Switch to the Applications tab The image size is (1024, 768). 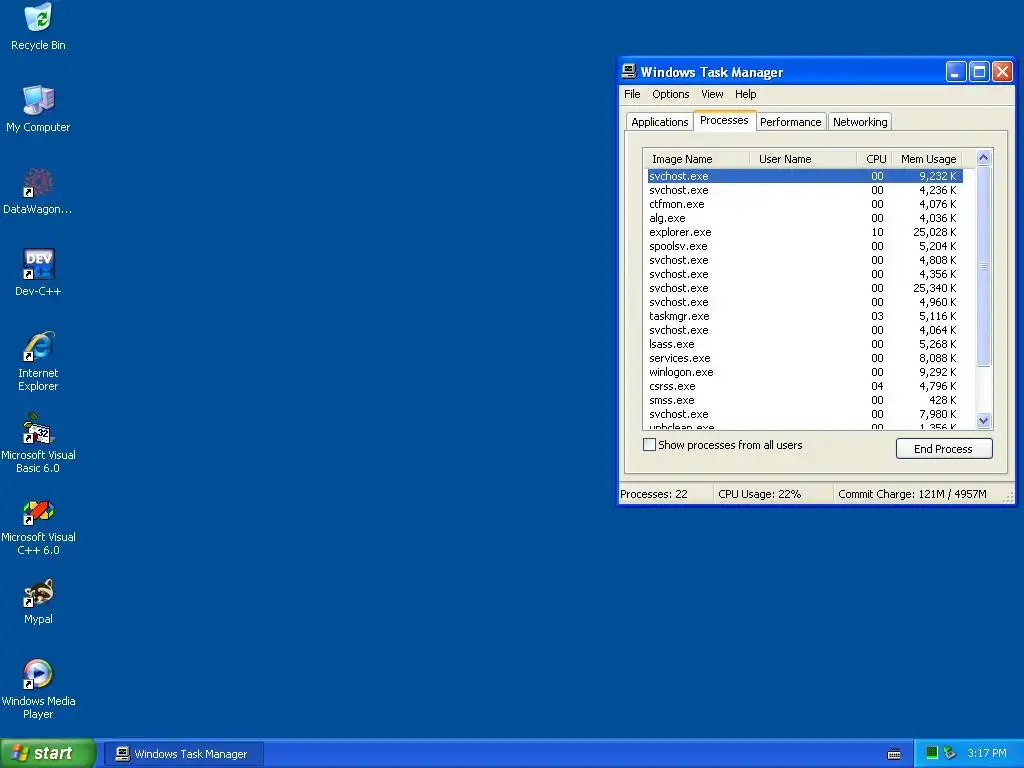[660, 122]
